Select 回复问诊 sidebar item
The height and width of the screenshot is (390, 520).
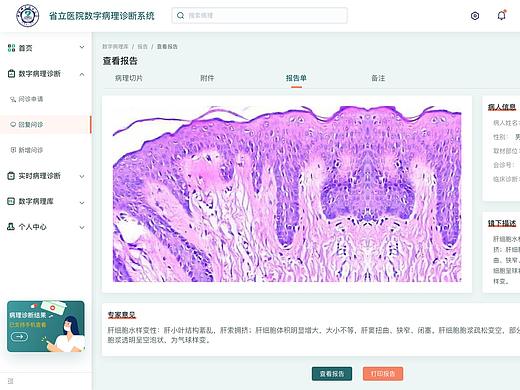tap(45, 124)
